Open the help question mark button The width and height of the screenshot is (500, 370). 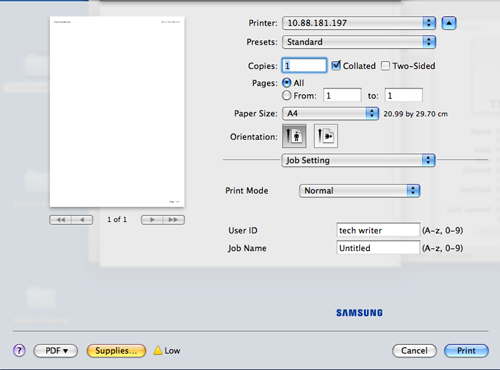19,351
